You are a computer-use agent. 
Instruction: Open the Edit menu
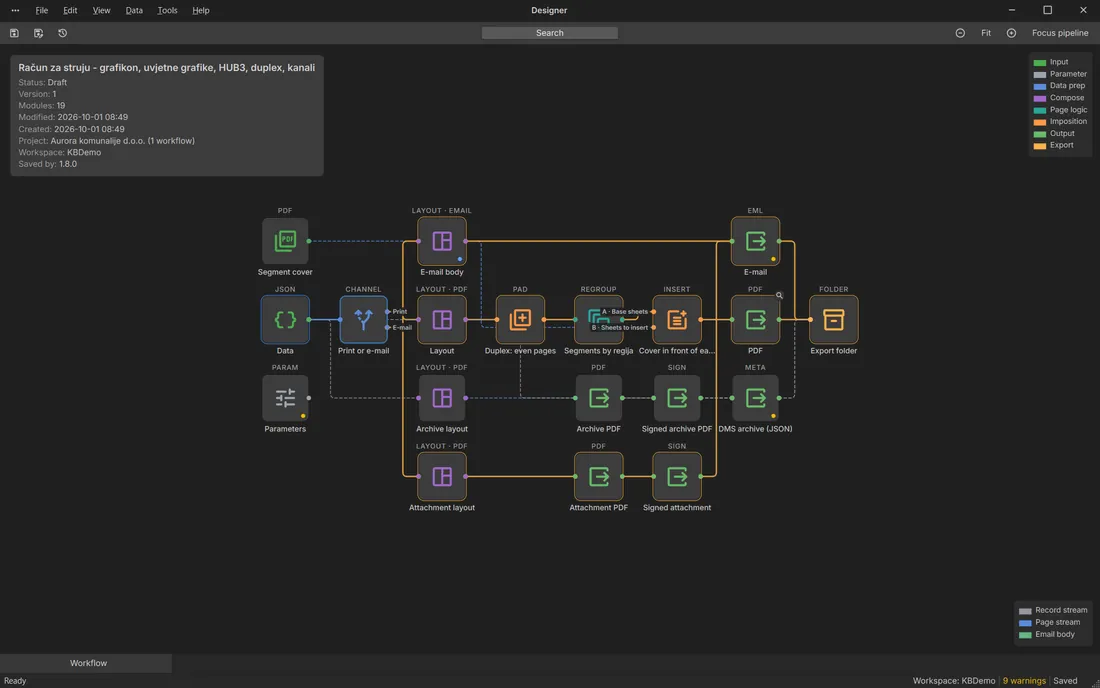pos(70,11)
